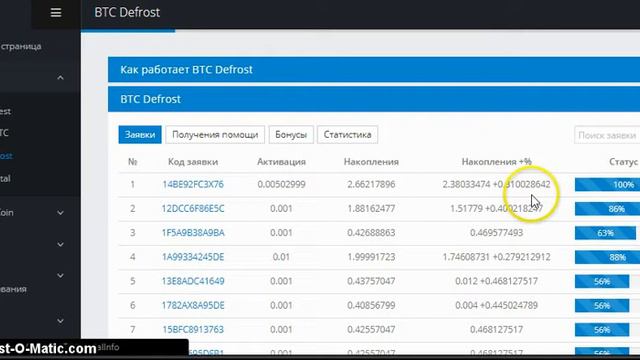Open request code 12DCC6F86E5C

coord(193,209)
